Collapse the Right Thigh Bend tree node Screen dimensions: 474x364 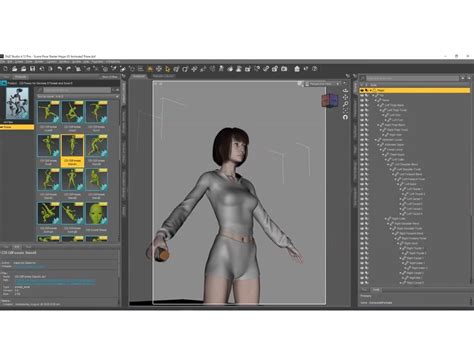point(379,125)
